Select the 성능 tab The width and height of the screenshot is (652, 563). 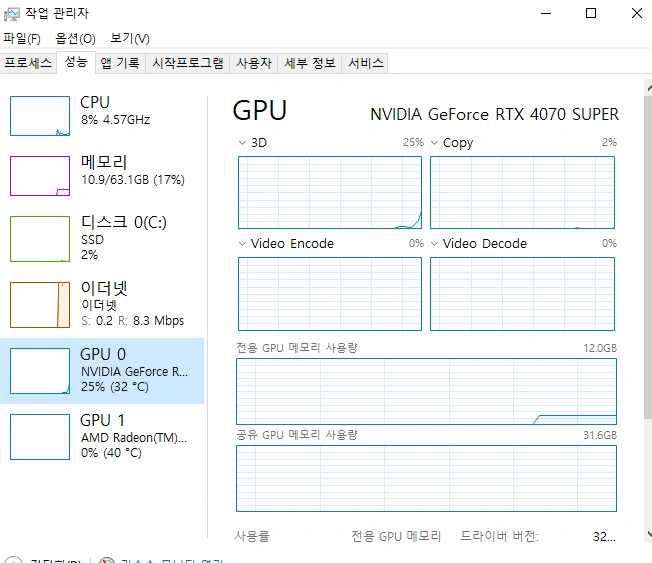(76, 62)
